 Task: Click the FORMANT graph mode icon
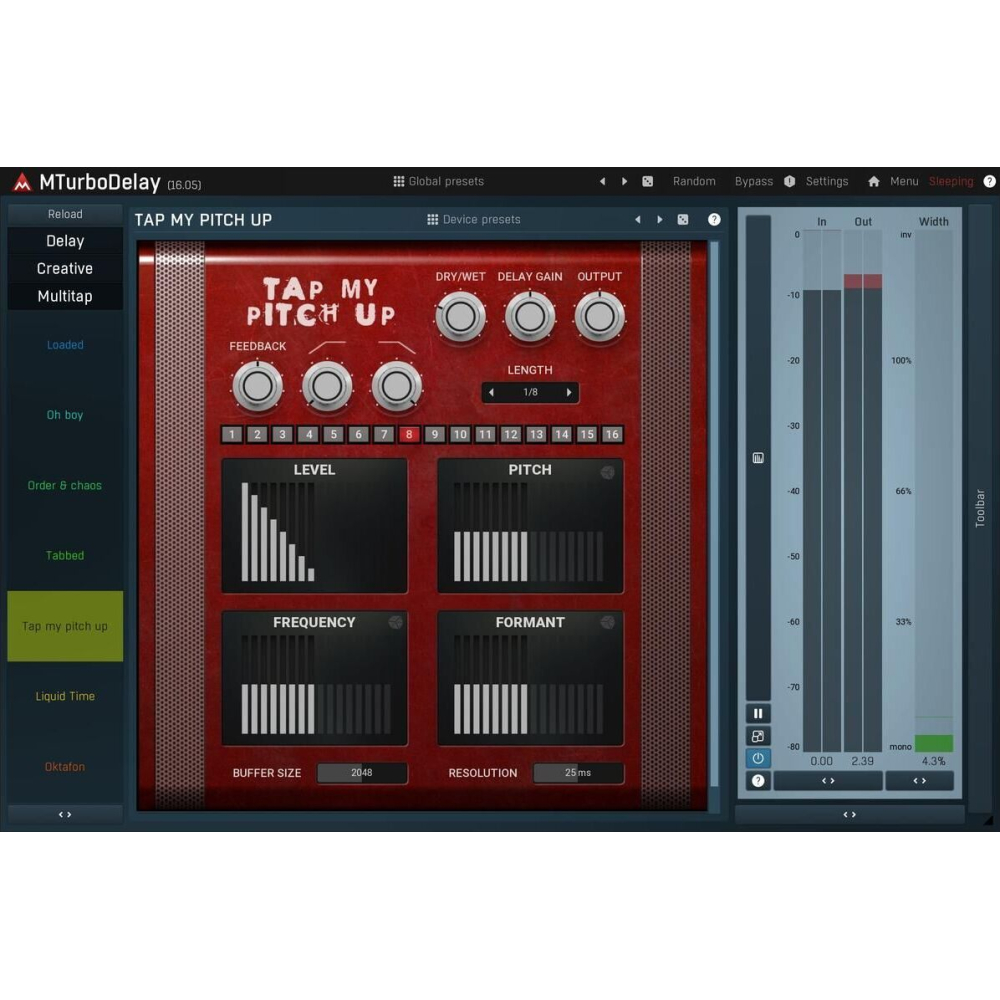[608, 622]
